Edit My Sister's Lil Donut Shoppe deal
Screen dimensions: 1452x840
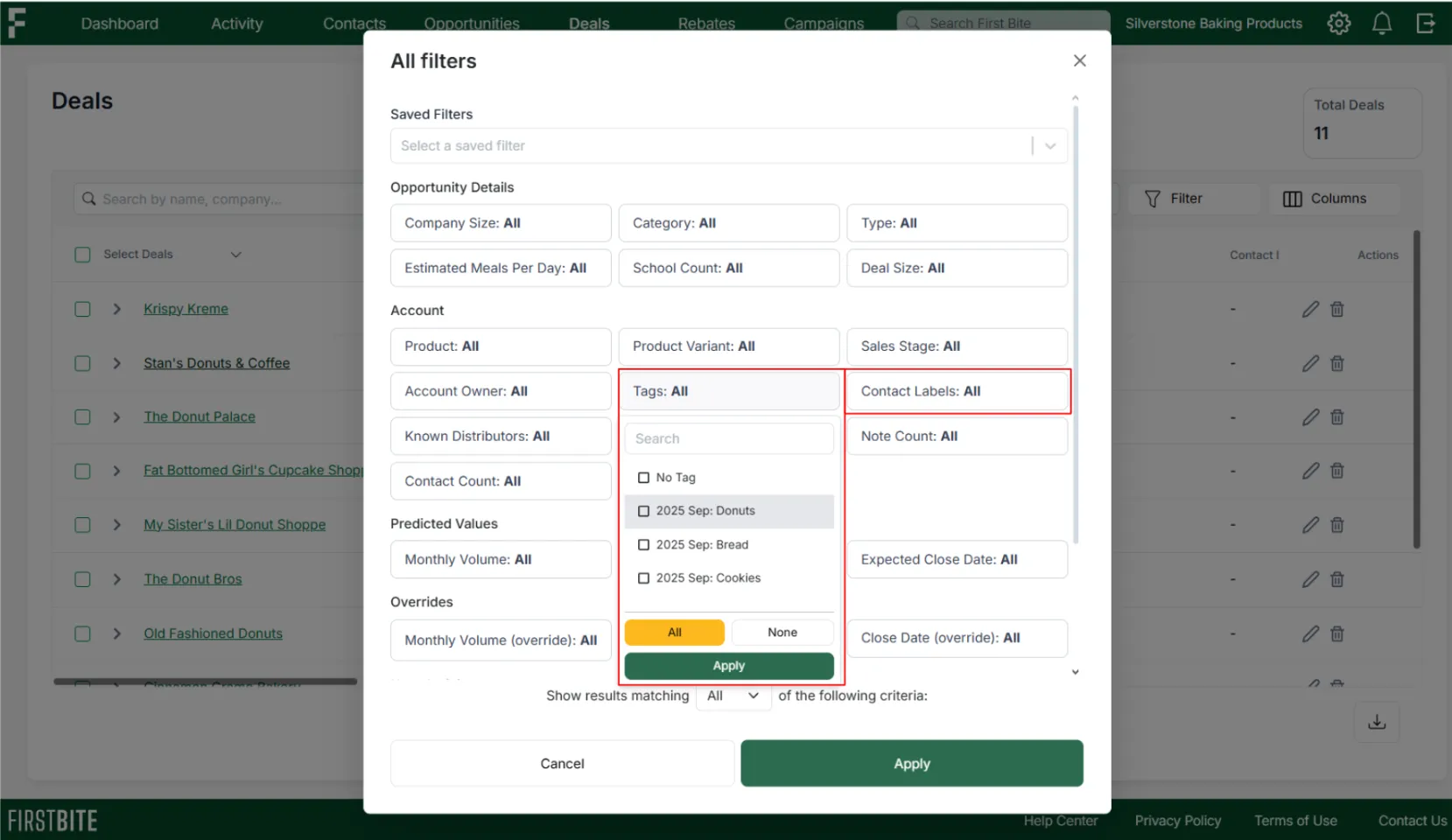pos(1310,525)
